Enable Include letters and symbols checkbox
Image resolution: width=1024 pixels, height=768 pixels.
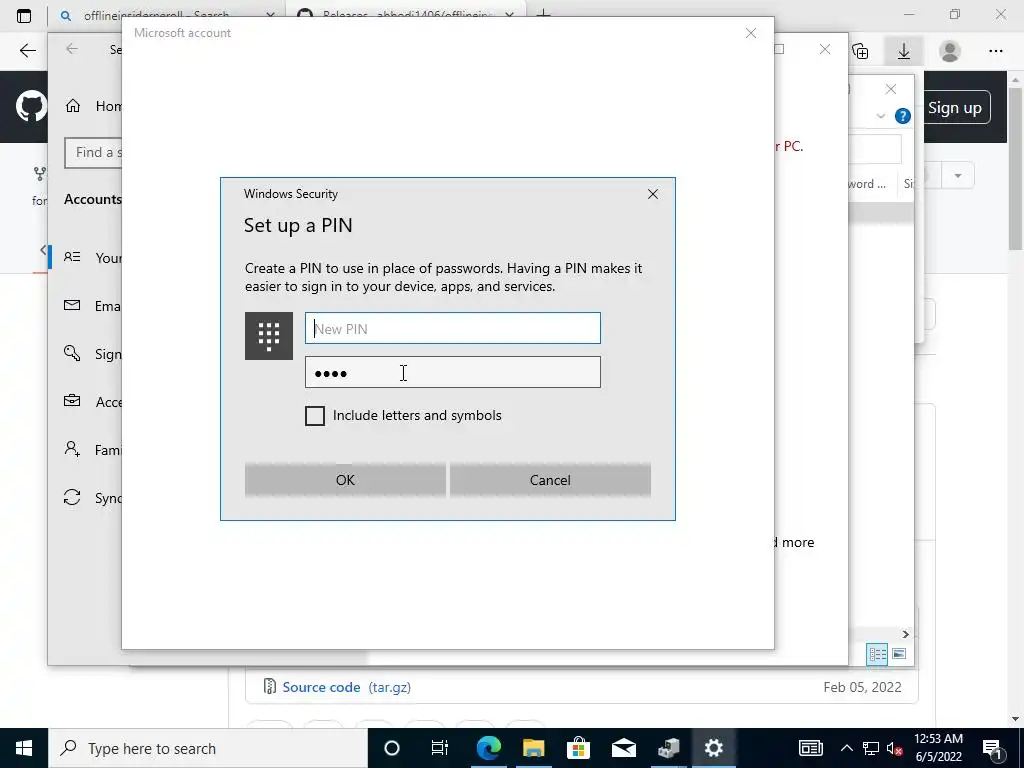pos(315,416)
